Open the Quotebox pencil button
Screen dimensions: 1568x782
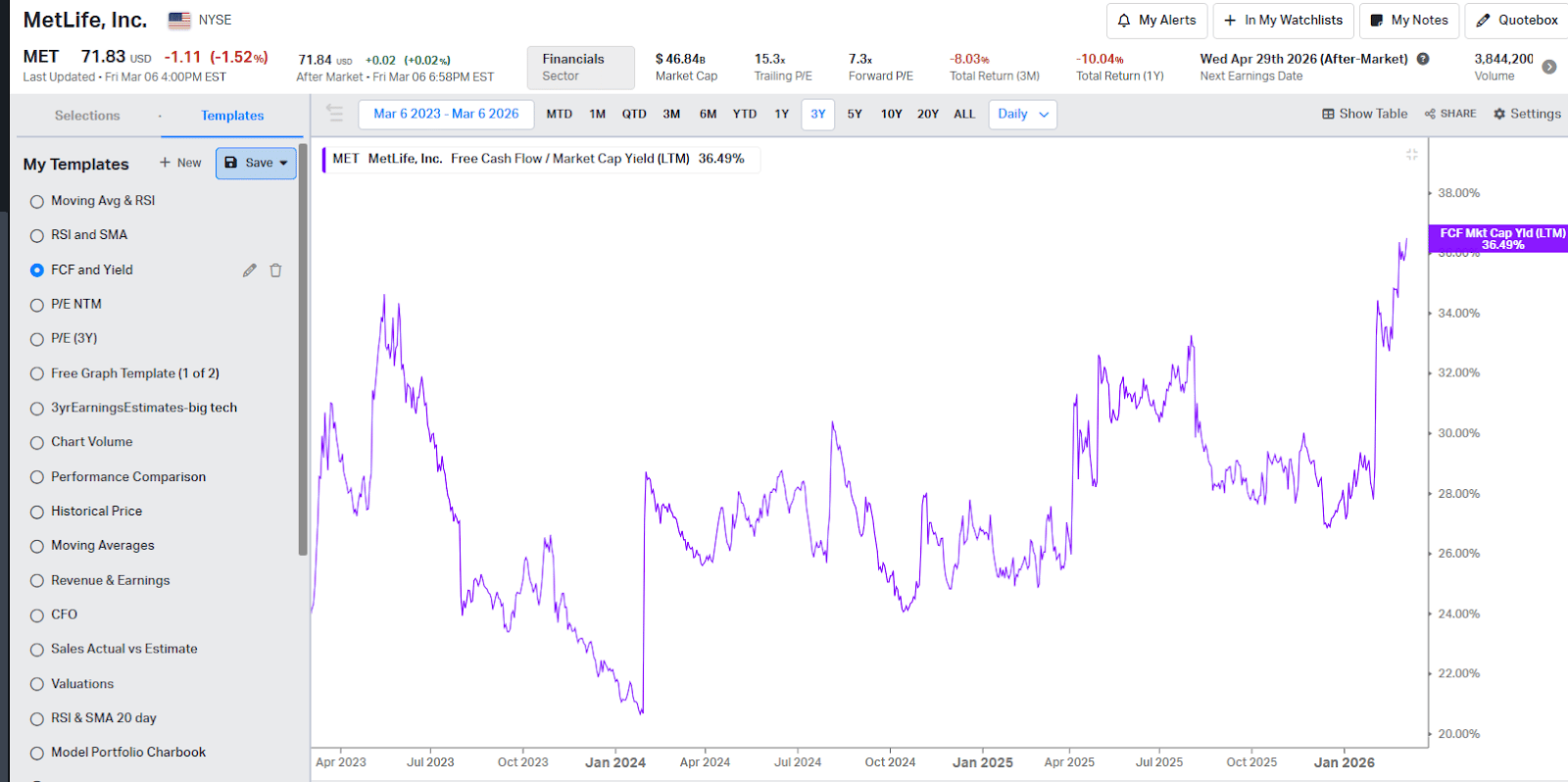1517,21
